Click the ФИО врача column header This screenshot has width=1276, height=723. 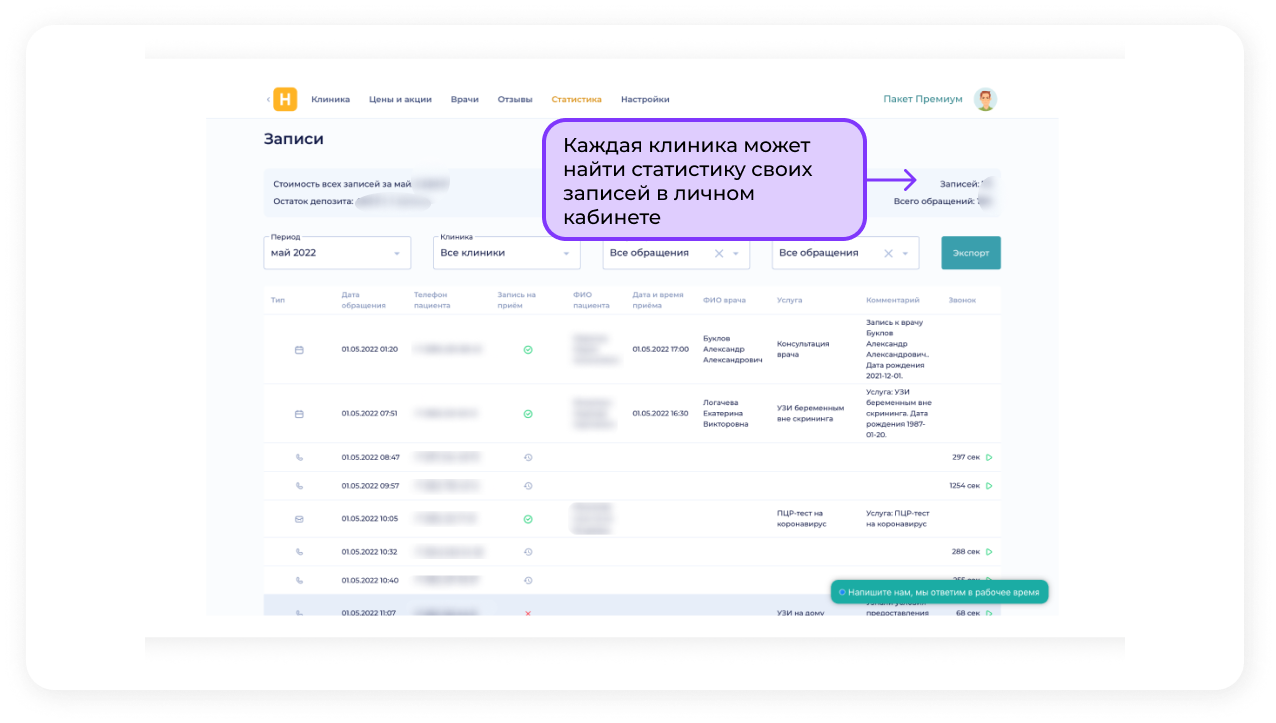[x=726, y=300]
